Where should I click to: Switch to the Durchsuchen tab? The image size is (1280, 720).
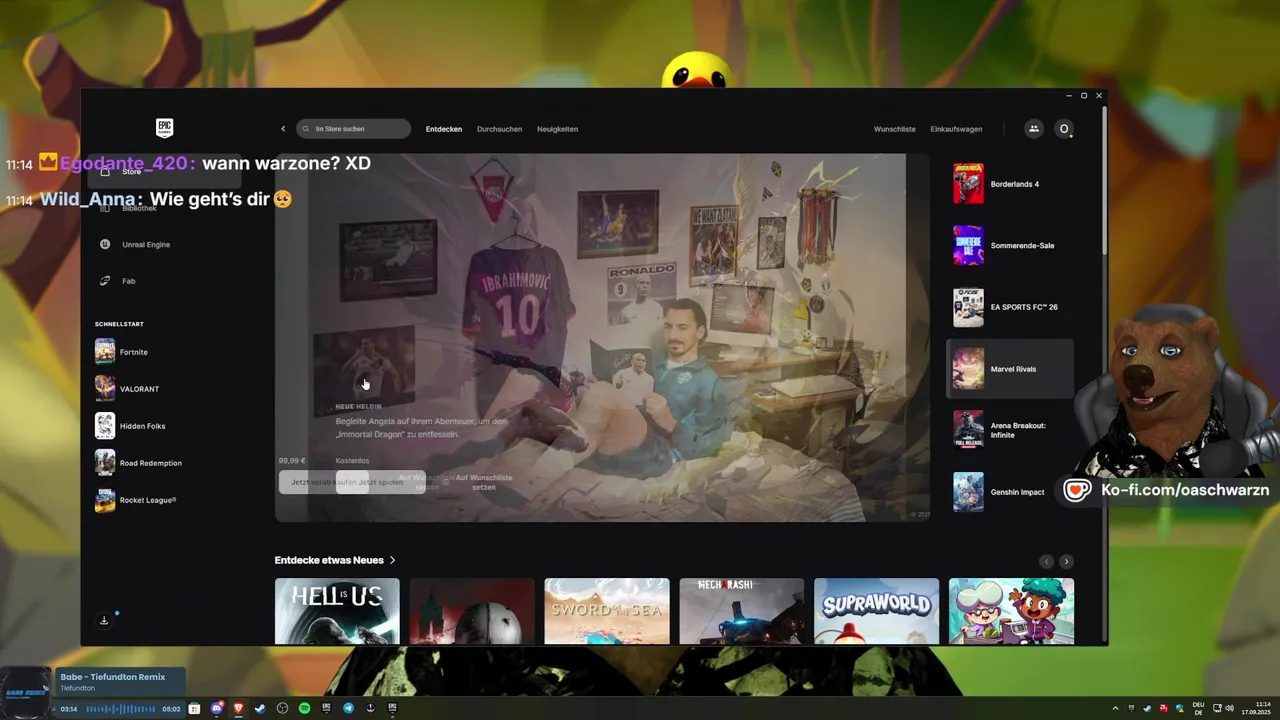[499, 129]
